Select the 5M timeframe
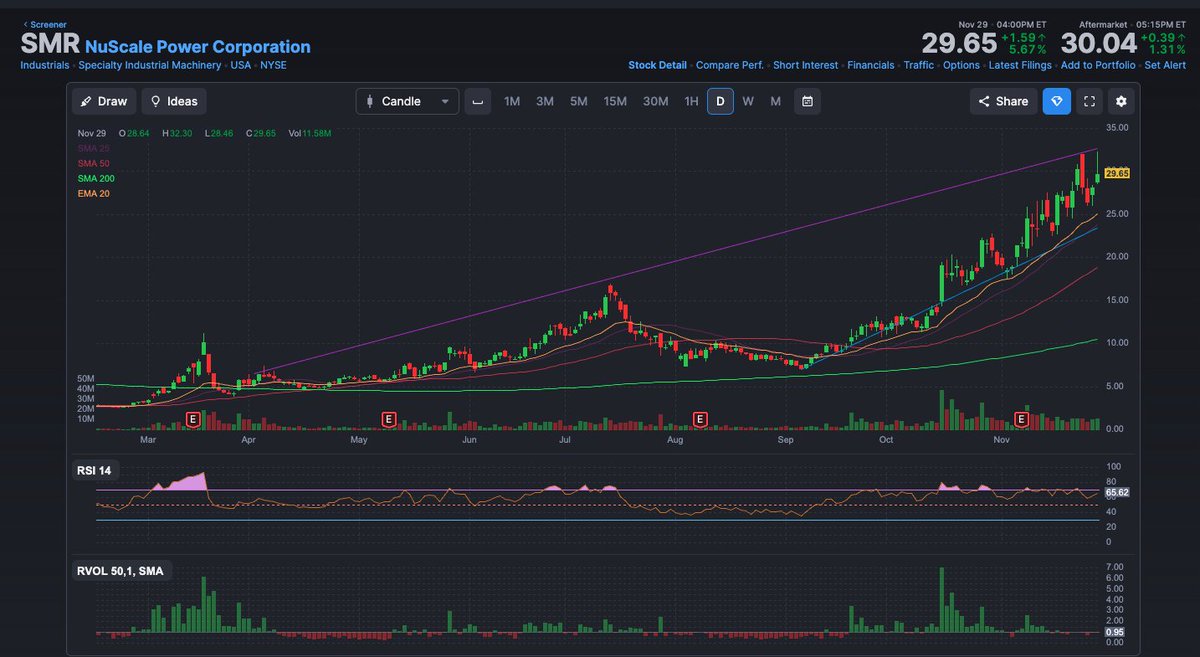Image resolution: width=1200 pixels, height=657 pixels. [x=579, y=101]
